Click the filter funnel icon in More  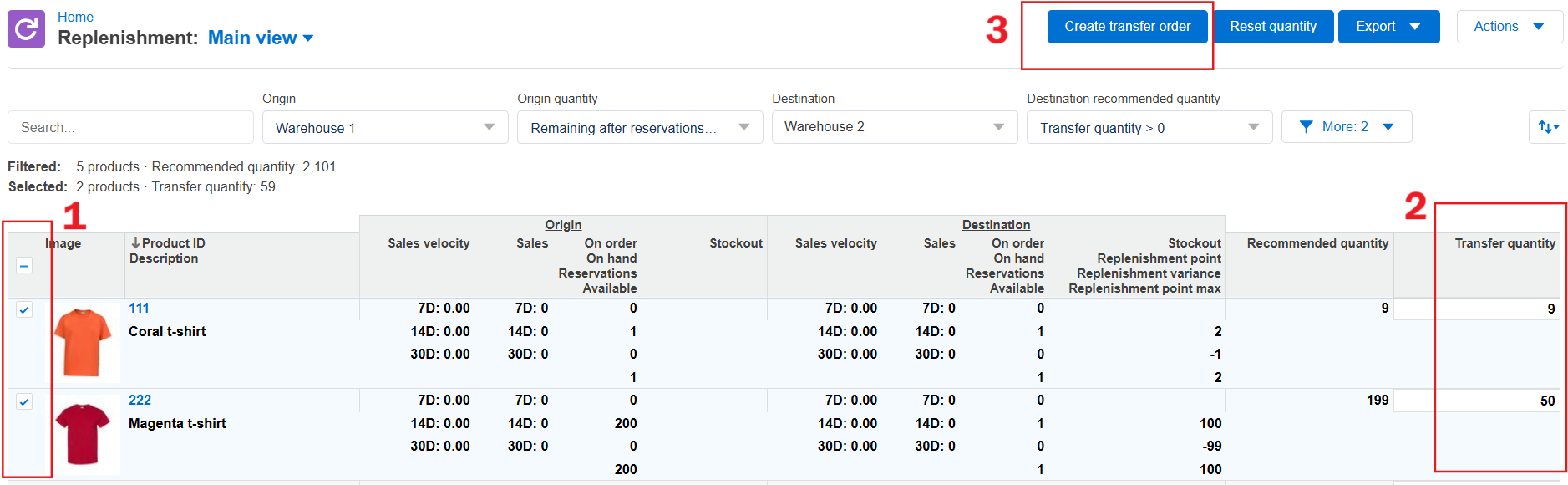click(1307, 127)
